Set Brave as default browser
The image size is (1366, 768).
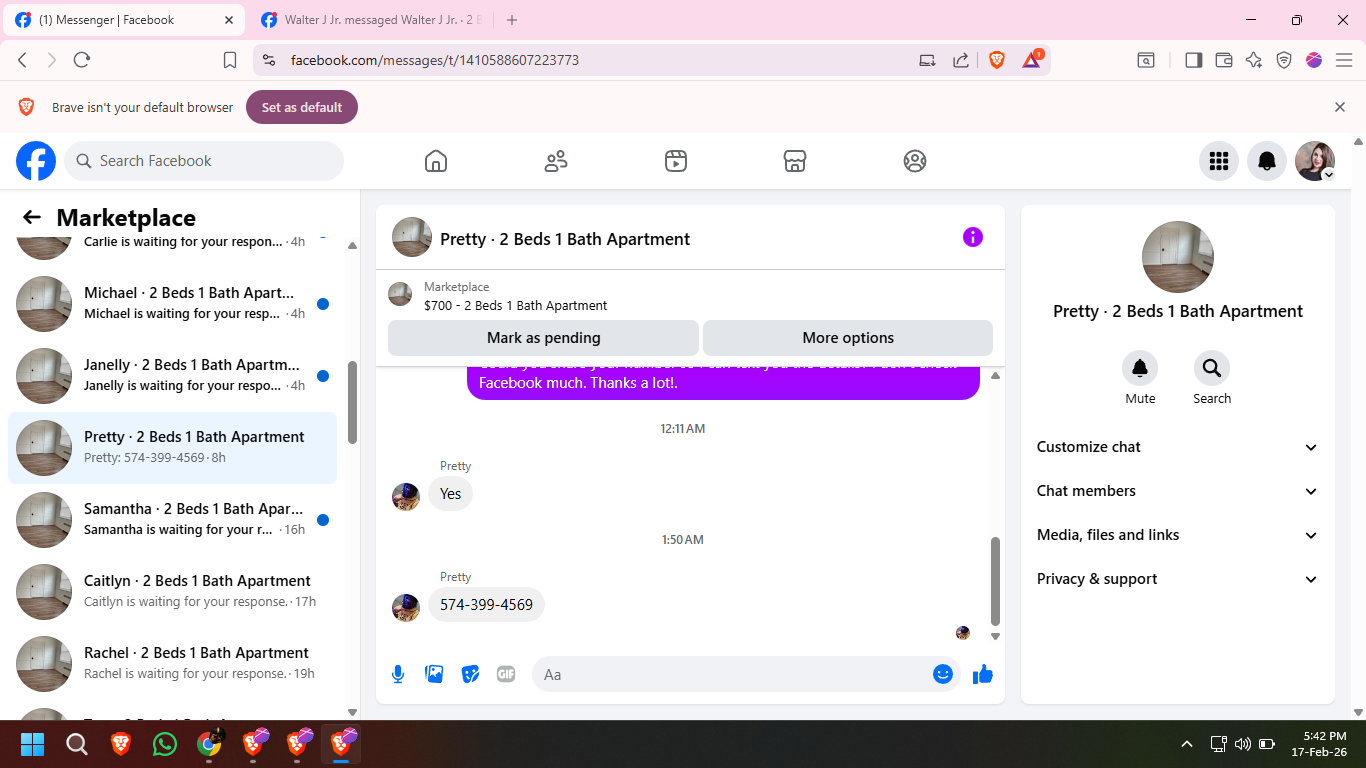tap(302, 107)
